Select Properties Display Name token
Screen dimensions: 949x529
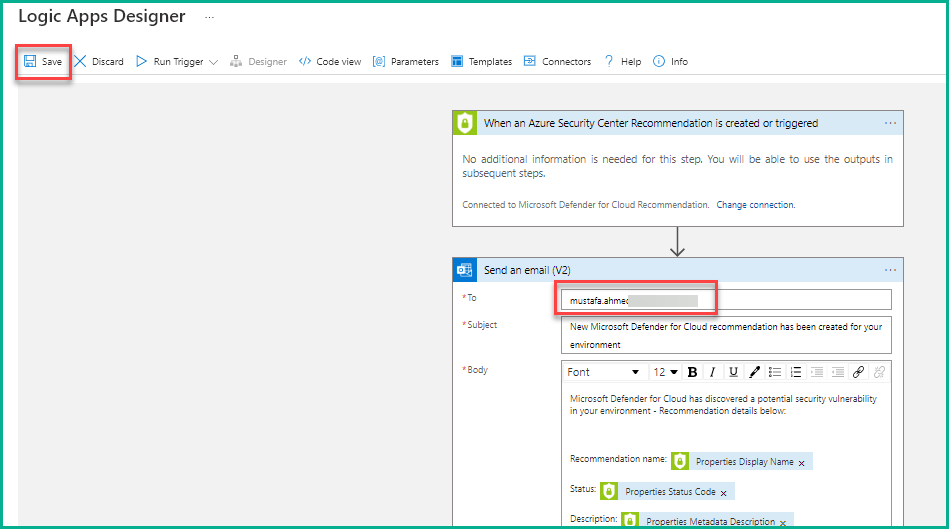pyautogui.click(x=744, y=462)
